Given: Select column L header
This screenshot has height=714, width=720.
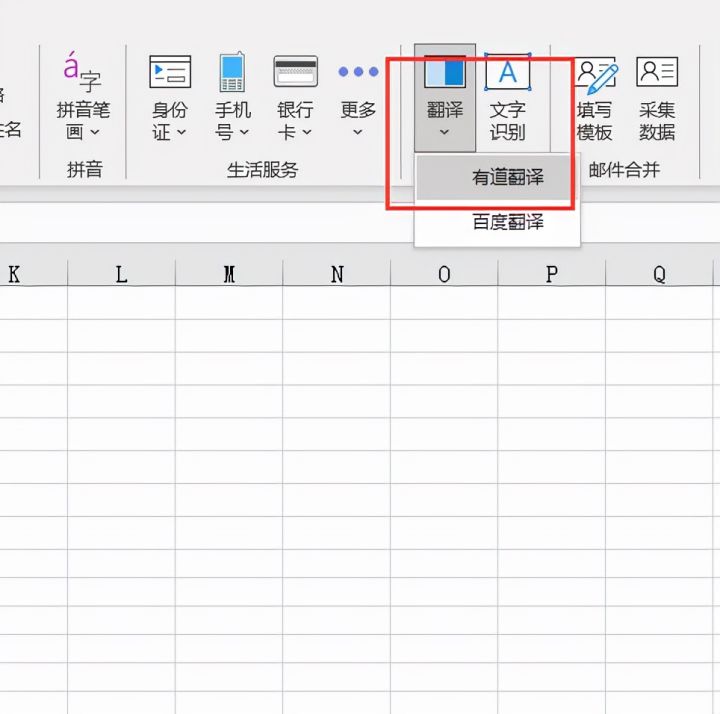Looking at the screenshot, I should (122, 275).
